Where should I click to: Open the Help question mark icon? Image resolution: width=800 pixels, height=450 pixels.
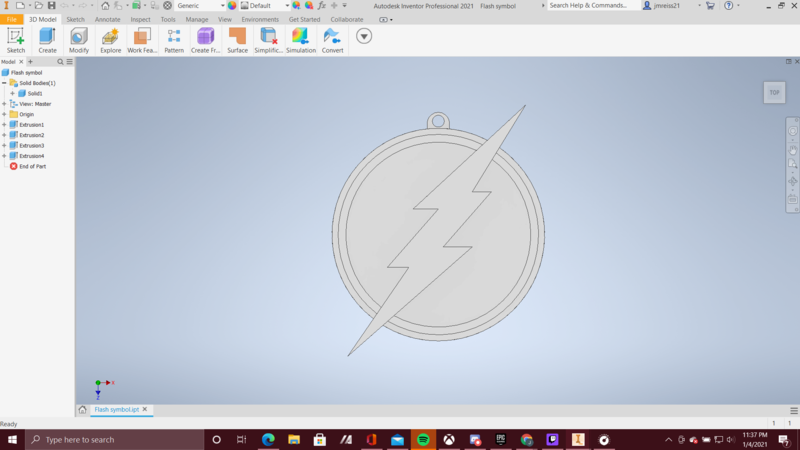729,6
